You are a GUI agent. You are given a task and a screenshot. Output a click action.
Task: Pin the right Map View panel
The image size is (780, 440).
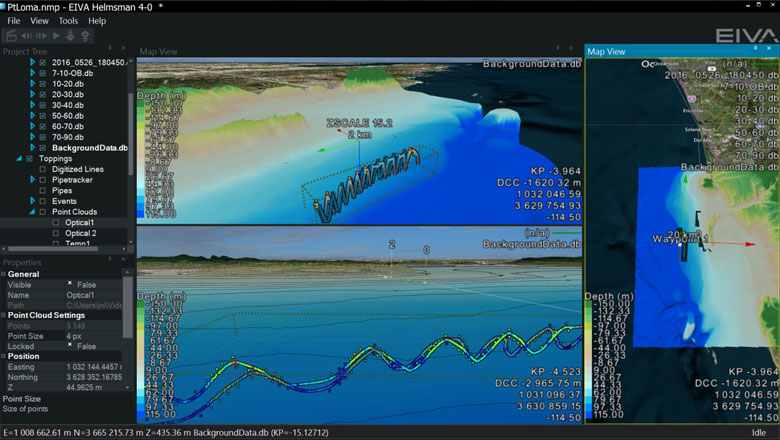click(756, 48)
